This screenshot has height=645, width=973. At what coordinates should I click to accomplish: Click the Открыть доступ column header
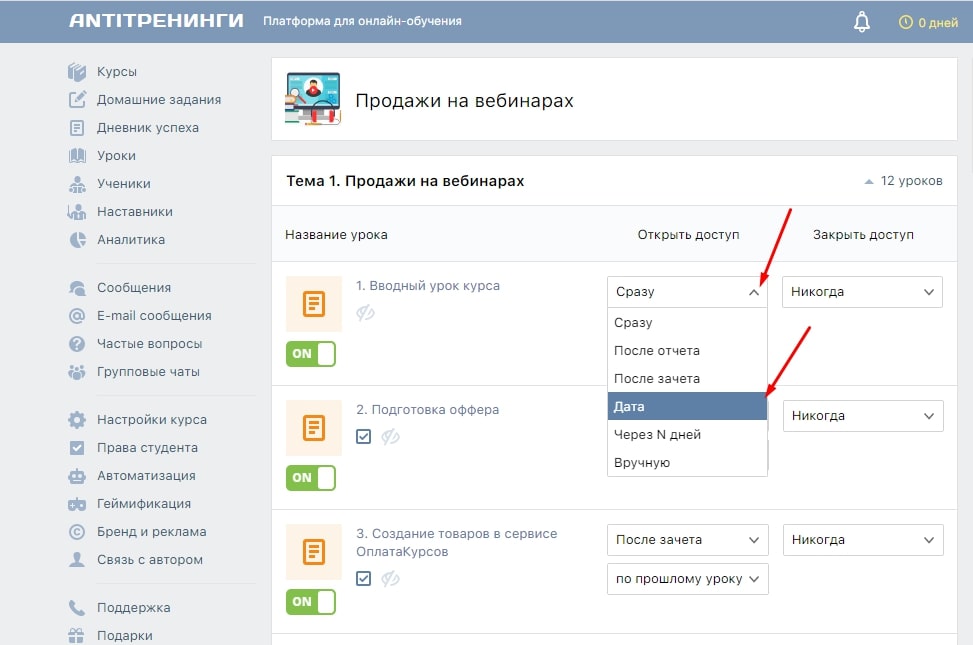coord(688,235)
